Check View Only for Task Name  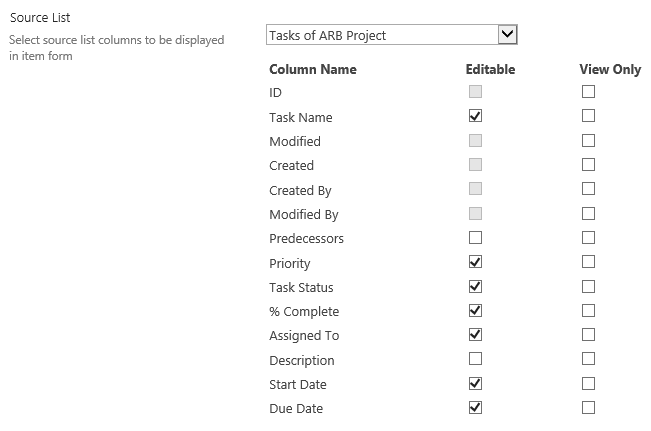pos(588,116)
